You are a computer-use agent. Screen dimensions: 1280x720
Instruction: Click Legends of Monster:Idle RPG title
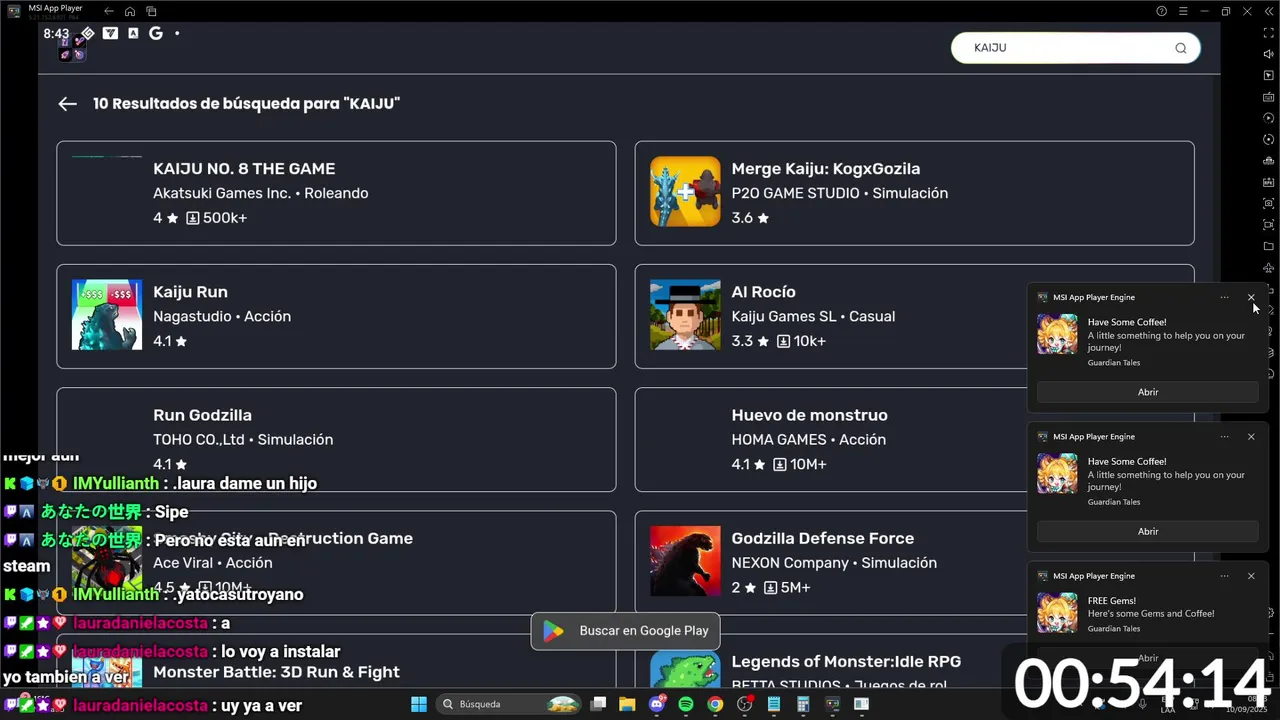(846, 662)
